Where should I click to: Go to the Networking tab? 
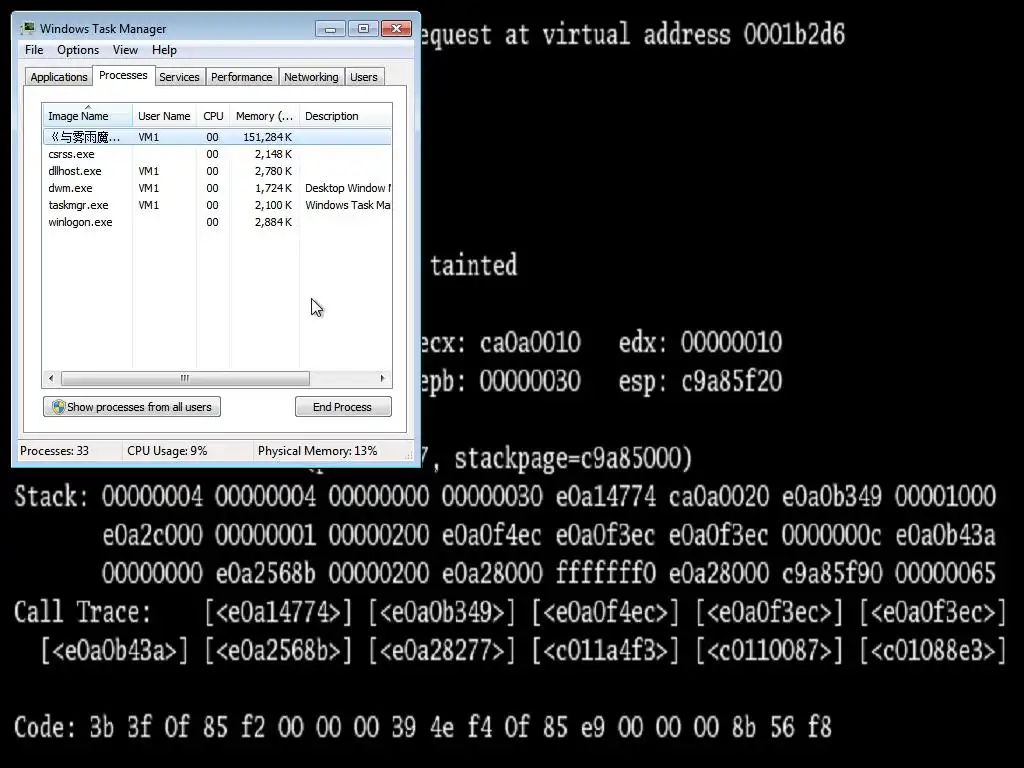(311, 77)
